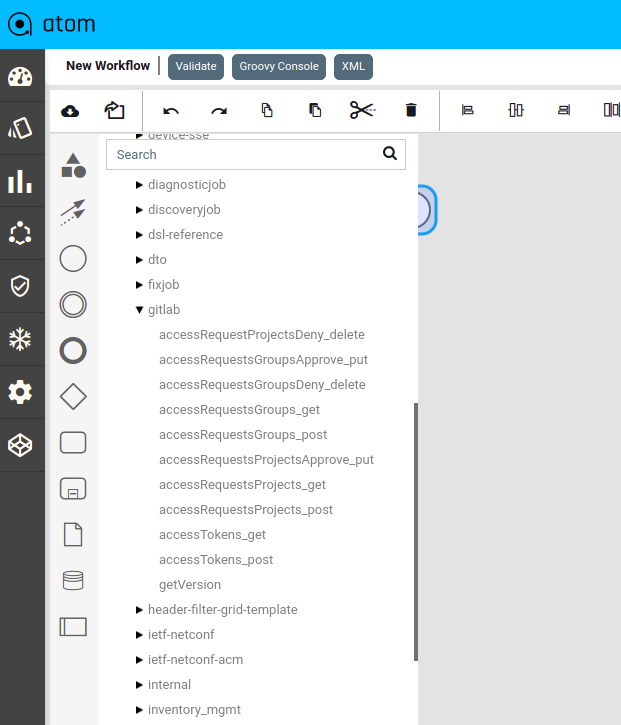The height and width of the screenshot is (725, 621).
Task: Select accessRequestsGroupsDeny_delete item
Action: (x=262, y=385)
